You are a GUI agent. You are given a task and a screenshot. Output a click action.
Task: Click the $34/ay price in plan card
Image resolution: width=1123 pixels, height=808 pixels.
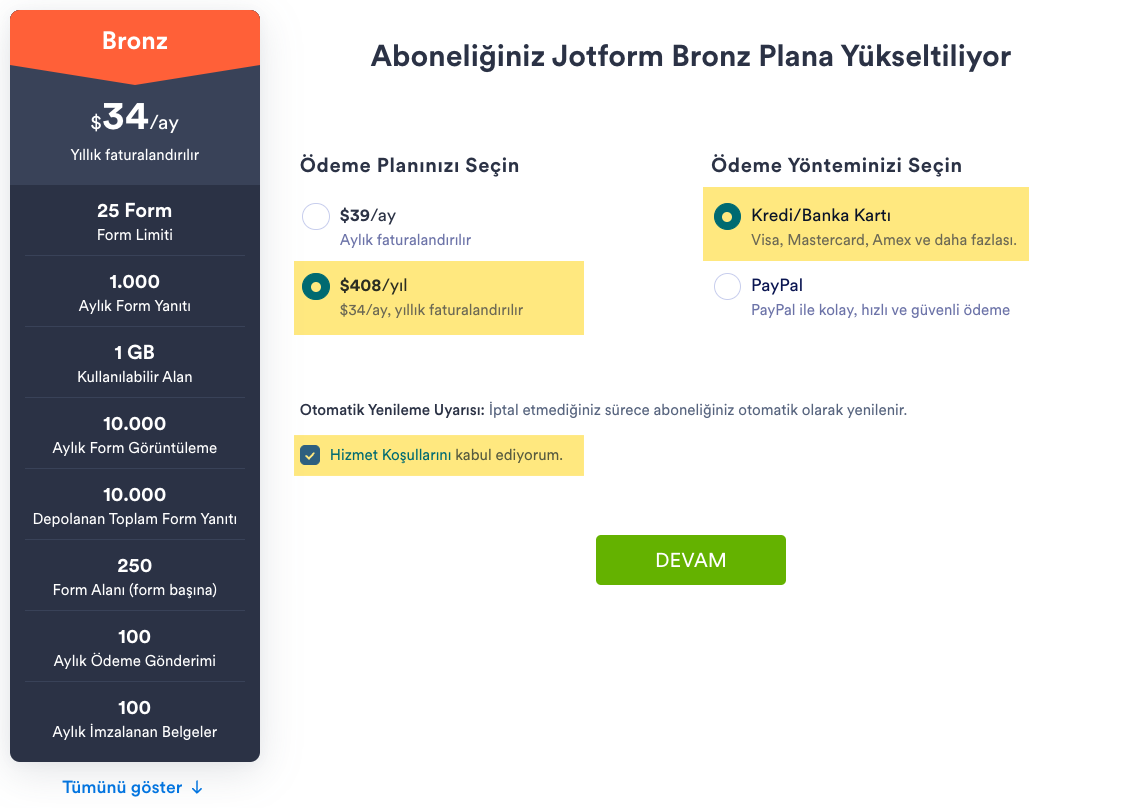pos(135,119)
